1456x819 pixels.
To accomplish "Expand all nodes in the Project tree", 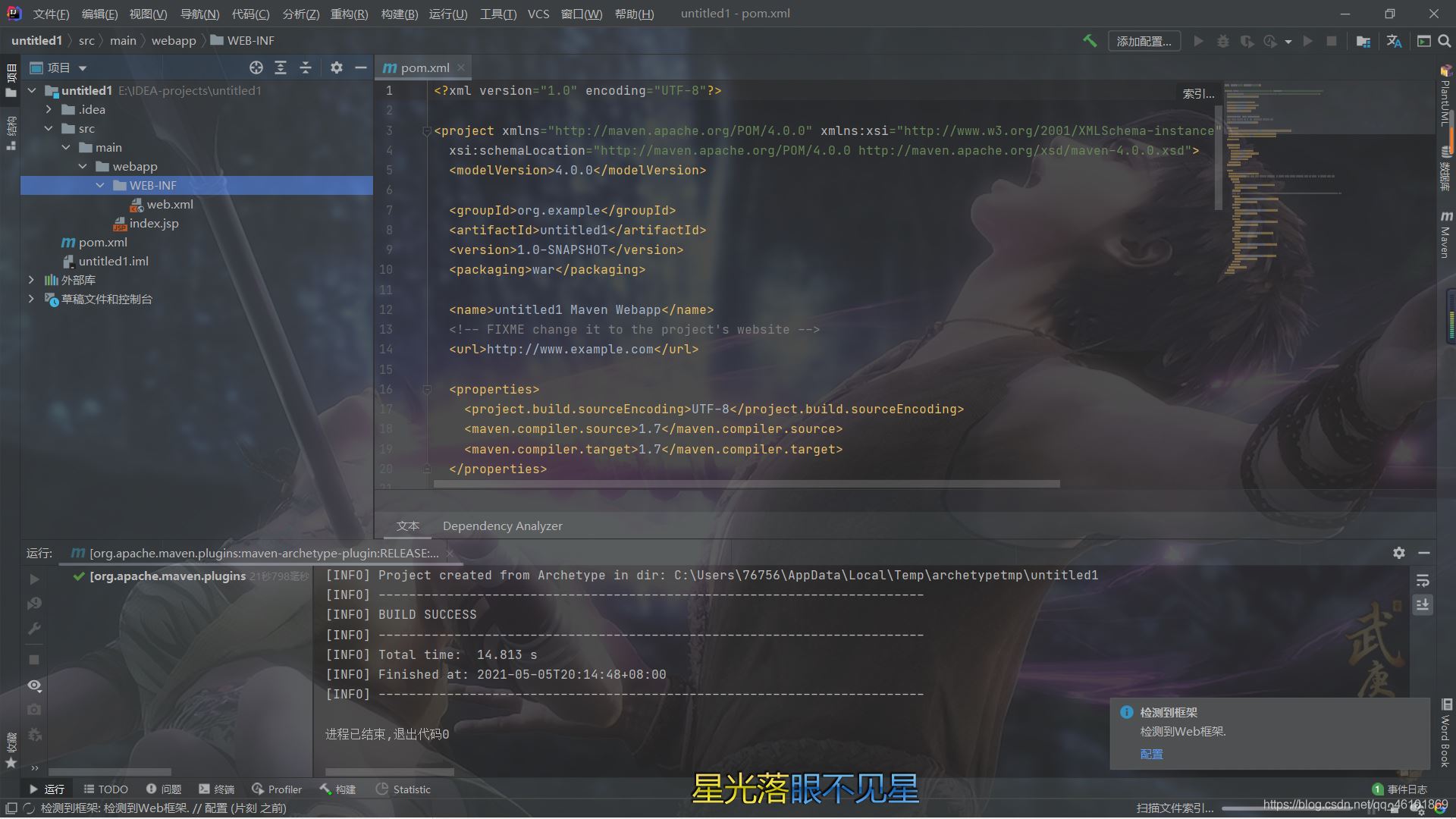I will click(281, 67).
